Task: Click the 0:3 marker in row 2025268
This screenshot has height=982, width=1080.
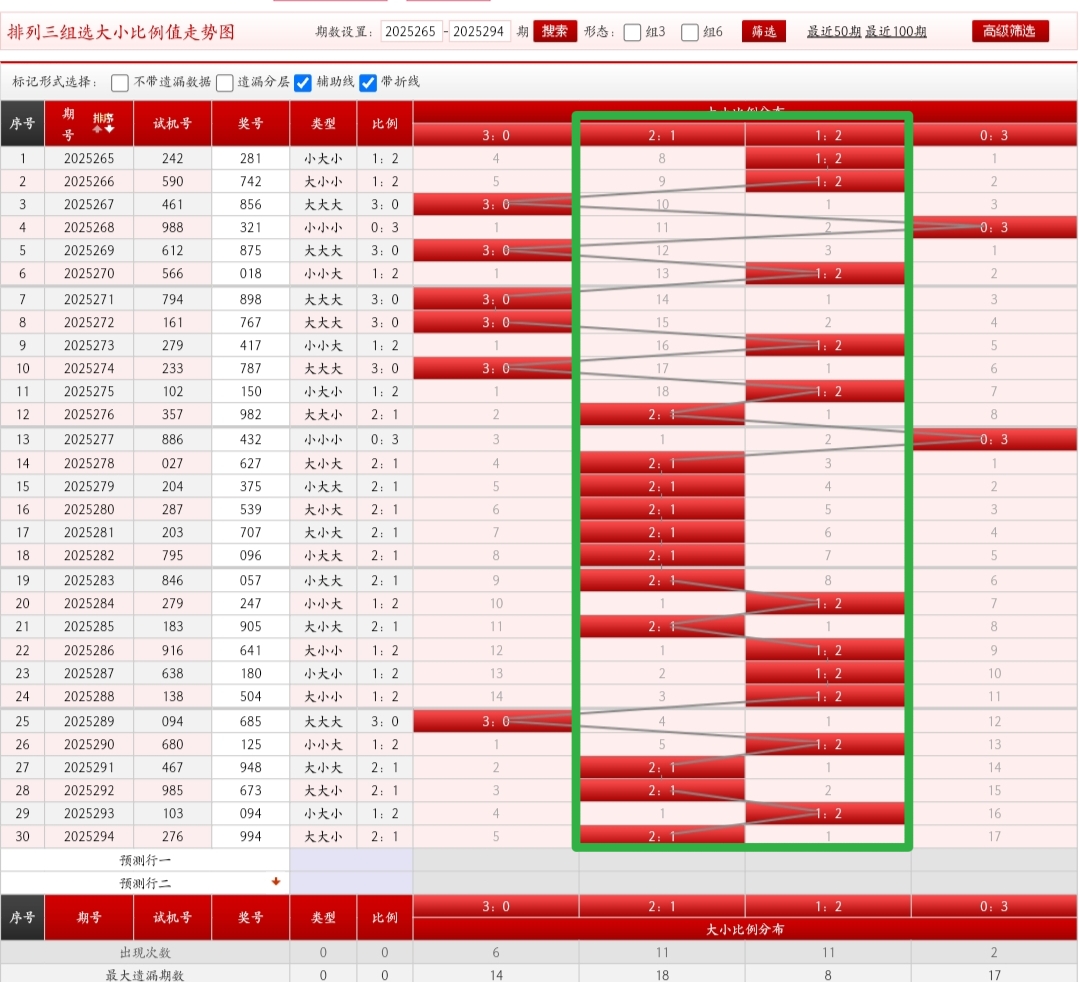Action: [993, 227]
